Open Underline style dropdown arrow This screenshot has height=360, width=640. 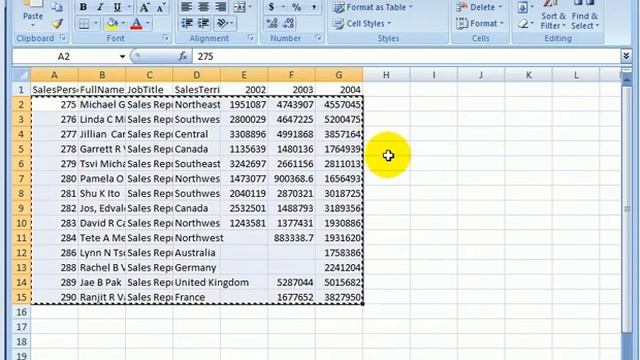[x=129, y=7]
